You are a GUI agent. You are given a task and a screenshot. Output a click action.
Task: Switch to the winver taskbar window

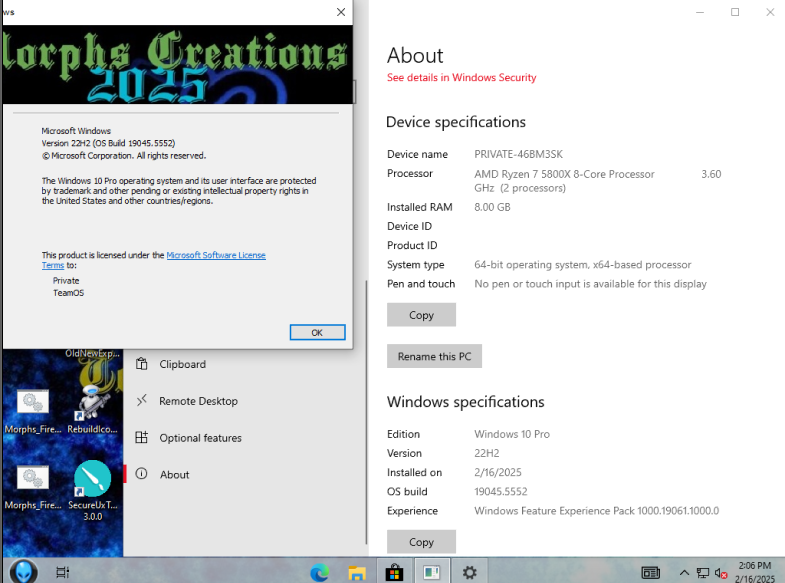point(432,572)
